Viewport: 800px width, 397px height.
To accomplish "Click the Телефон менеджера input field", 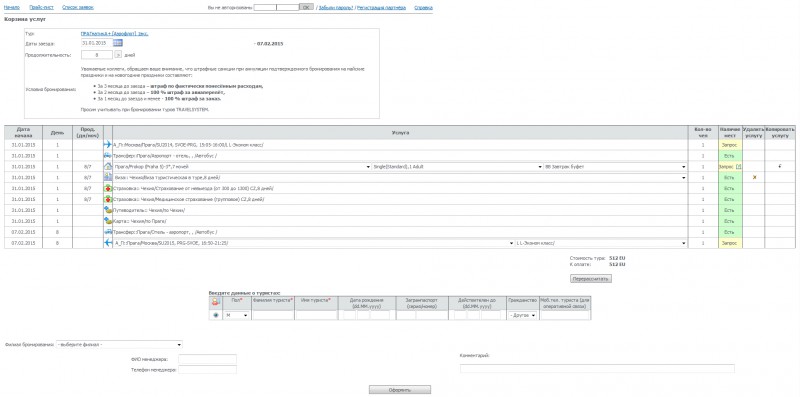I will click(x=208, y=369).
